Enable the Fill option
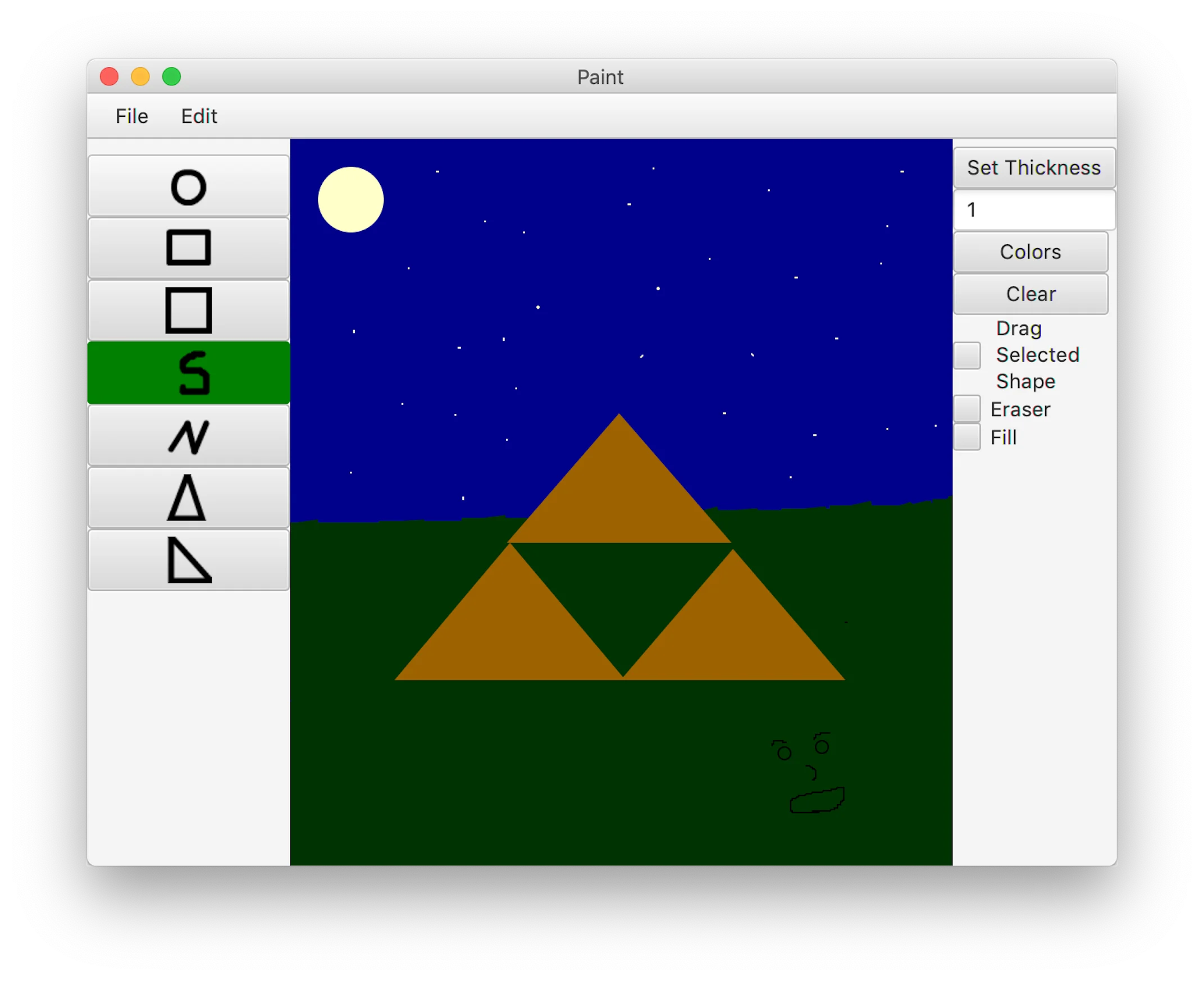This screenshot has width=1204, height=981. pyautogui.click(x=966, y=436)
